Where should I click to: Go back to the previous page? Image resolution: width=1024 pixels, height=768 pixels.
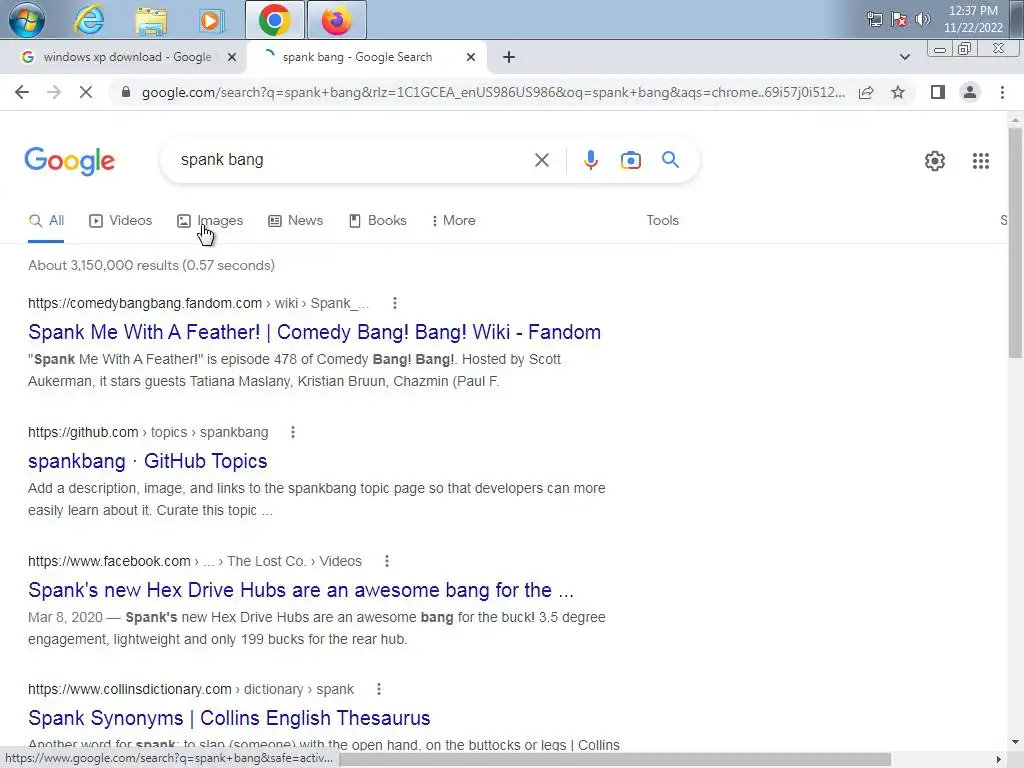22,92
